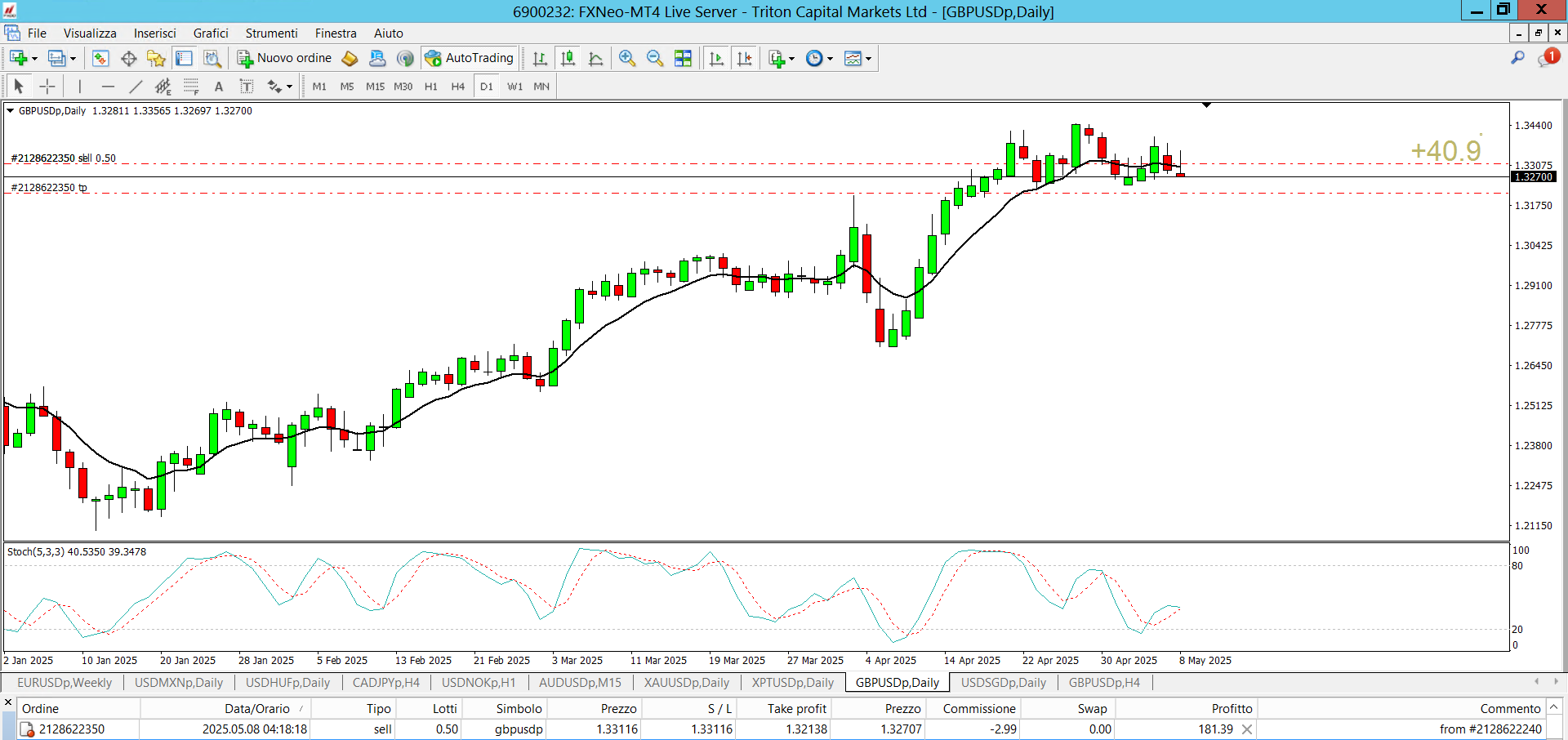The width and height of the screenshot is (1568, 740).
Task: Switch timeframe to M5
Action: click(347, 86)
